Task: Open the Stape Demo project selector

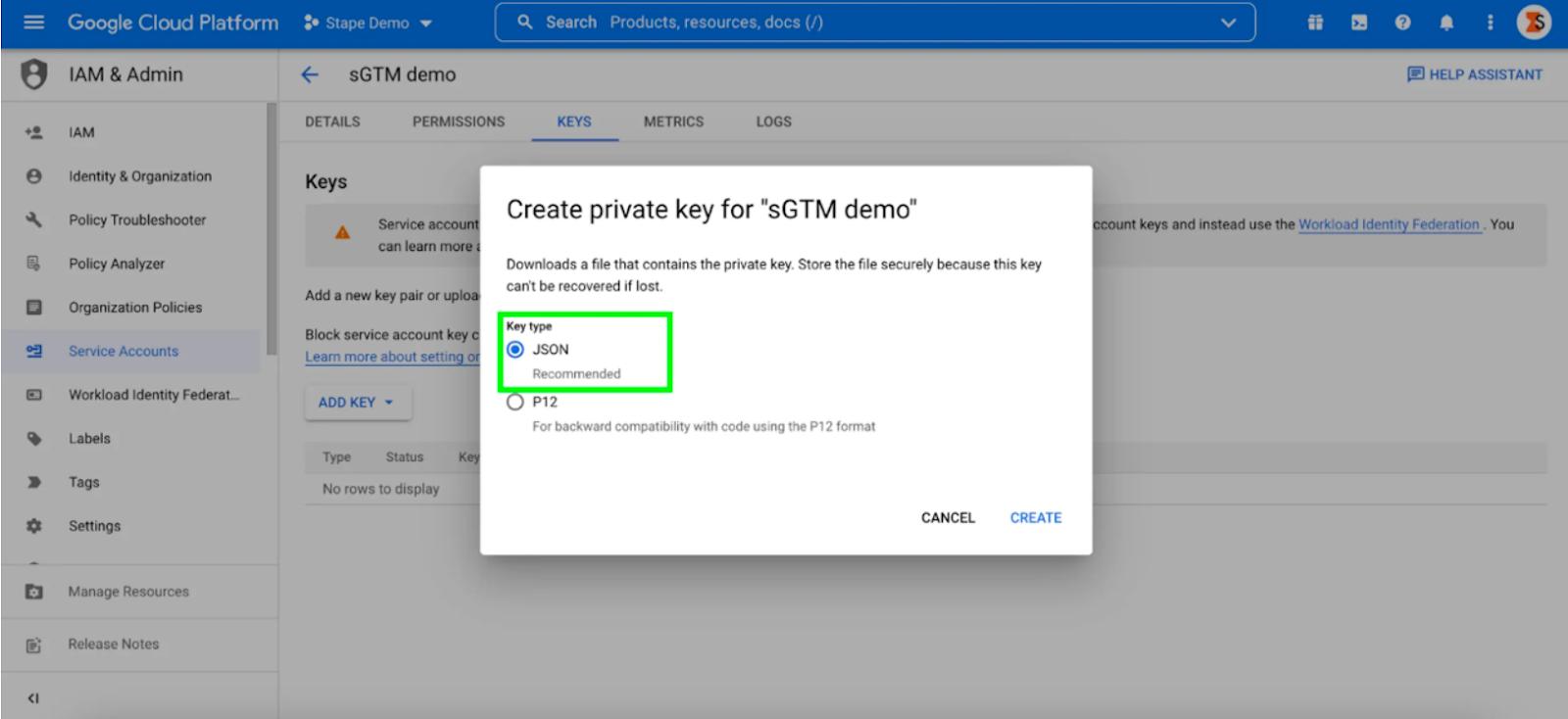Action: (x=367, y=23)
